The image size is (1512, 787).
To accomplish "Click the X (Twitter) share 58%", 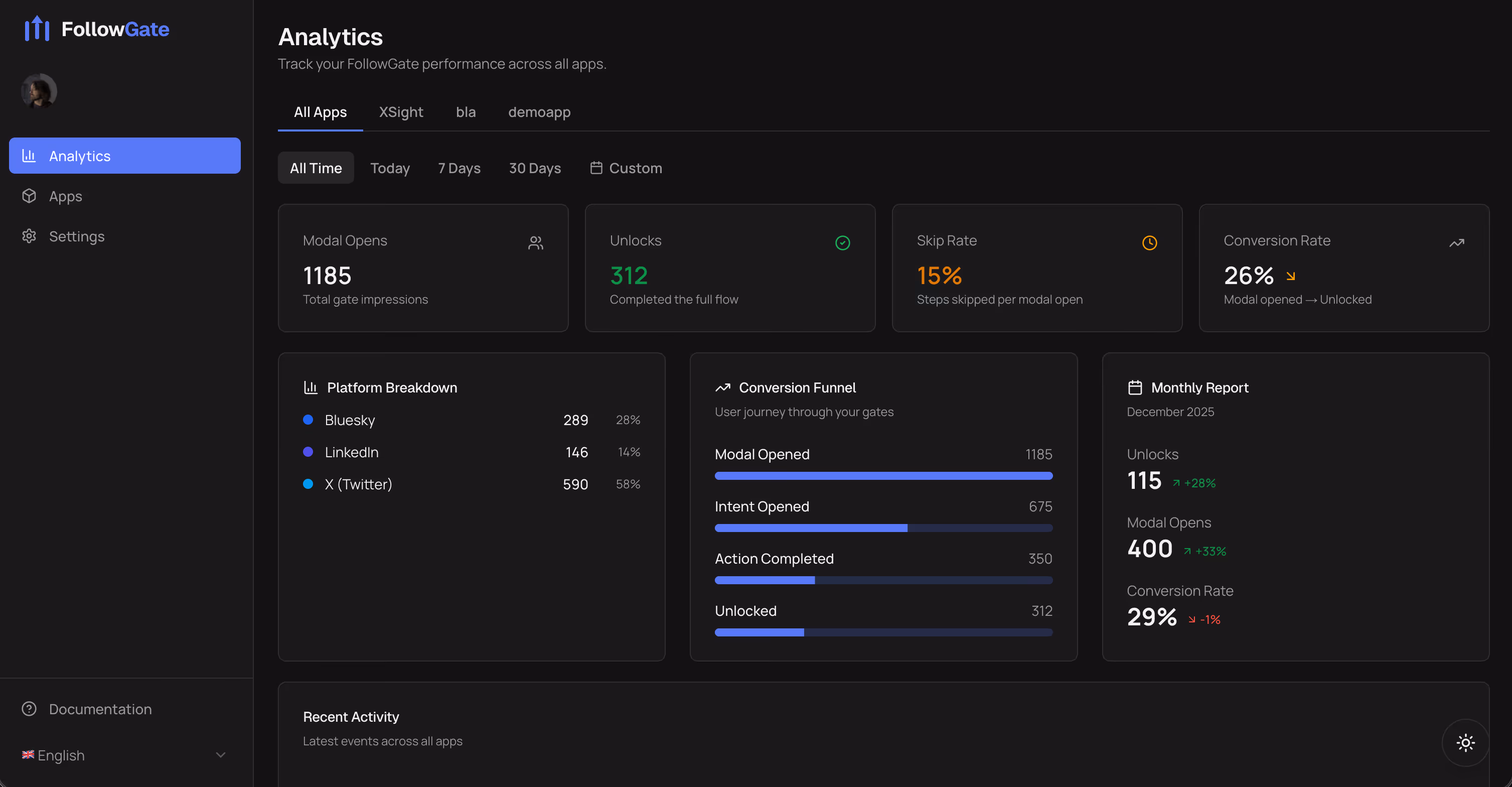I will (628, 484).
